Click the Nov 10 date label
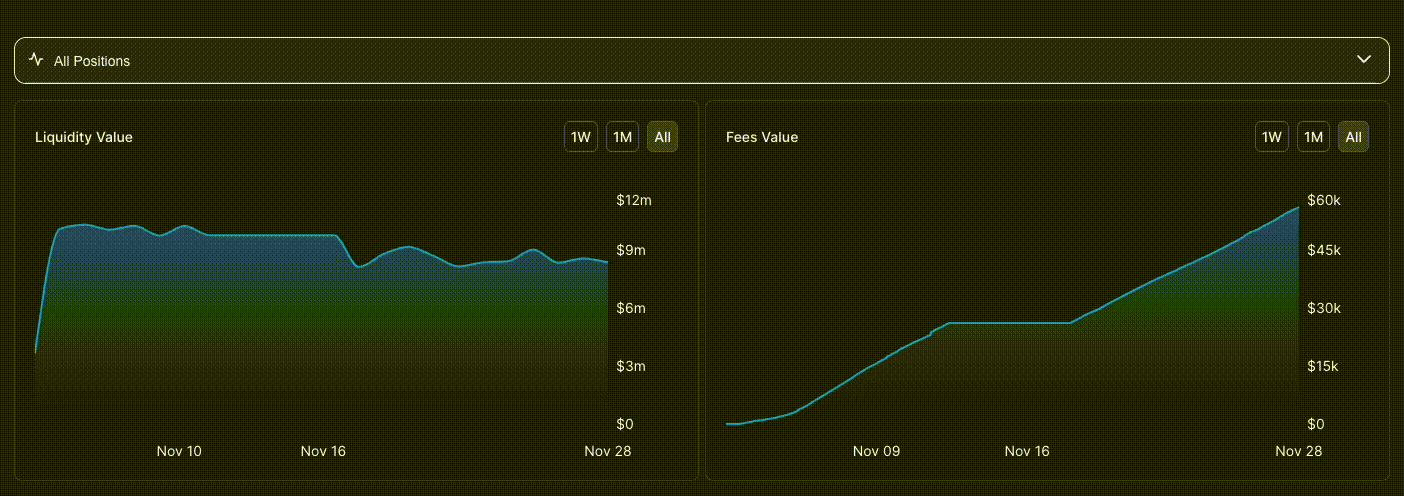 click(179, 451)
